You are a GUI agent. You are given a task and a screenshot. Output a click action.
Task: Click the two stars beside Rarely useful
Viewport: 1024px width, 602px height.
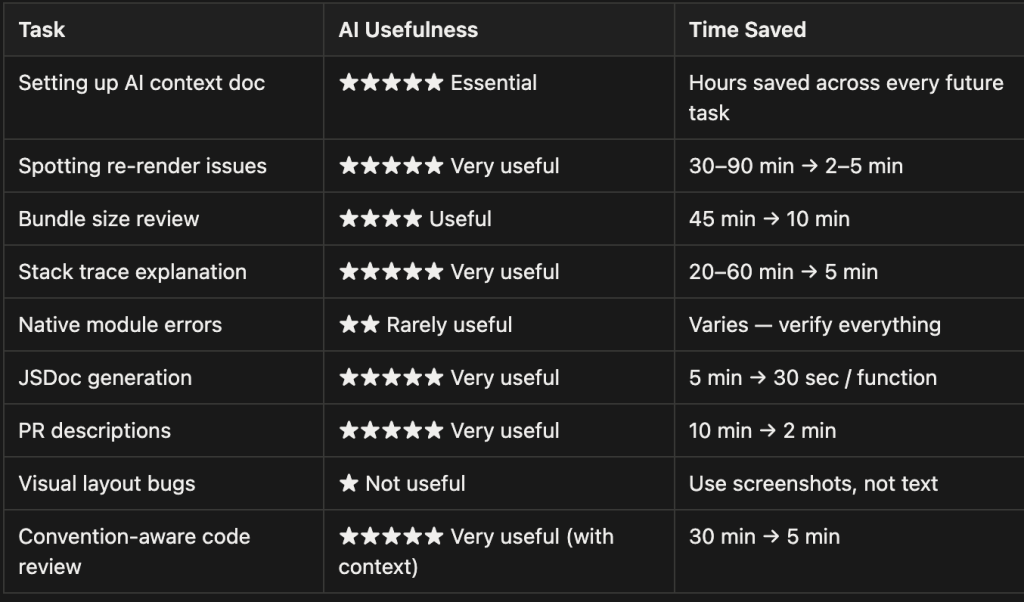(x=359, y=325)
